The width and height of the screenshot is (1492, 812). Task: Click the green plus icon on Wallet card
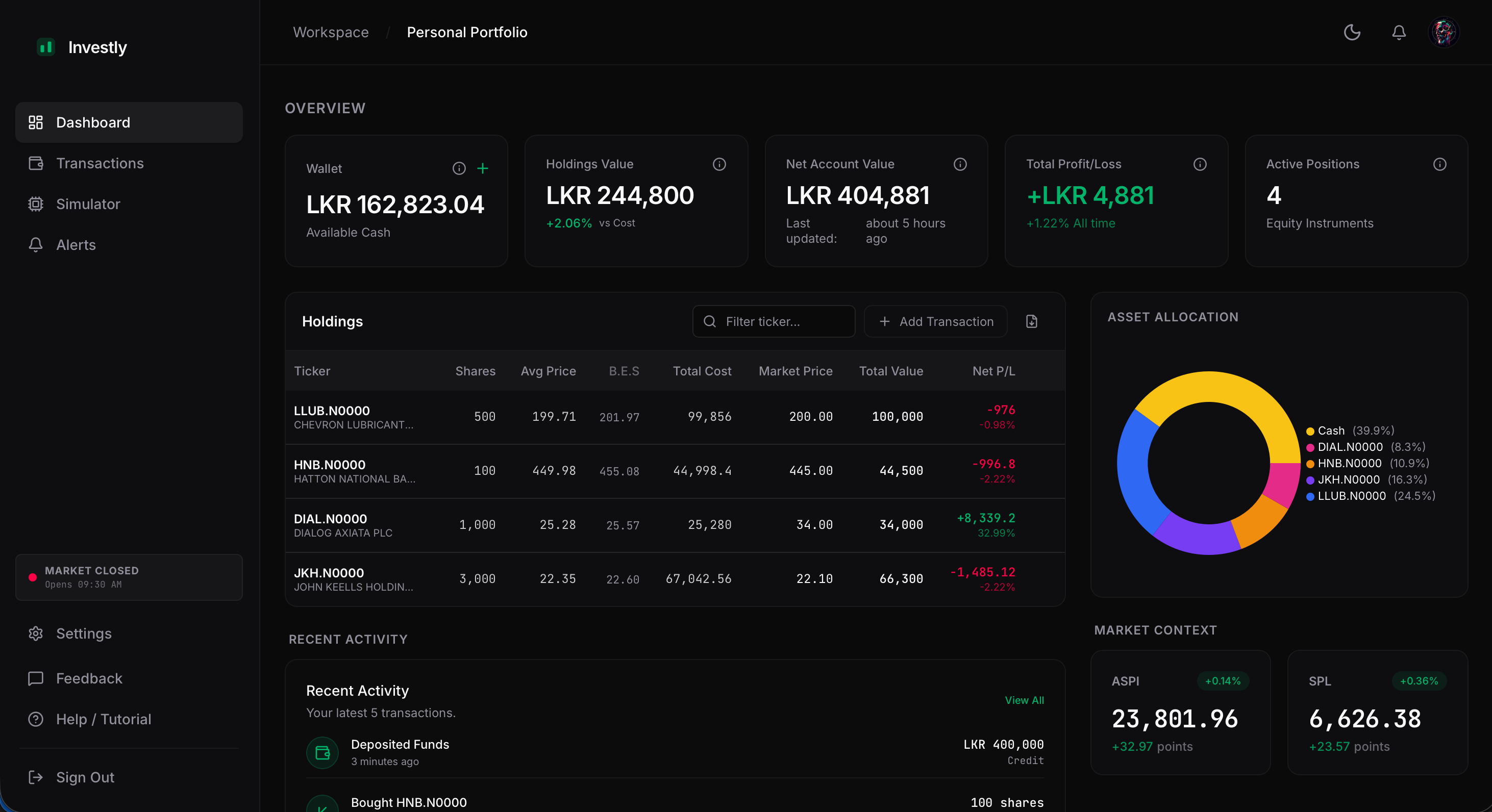pyautogui.click(x=483, y=168)
